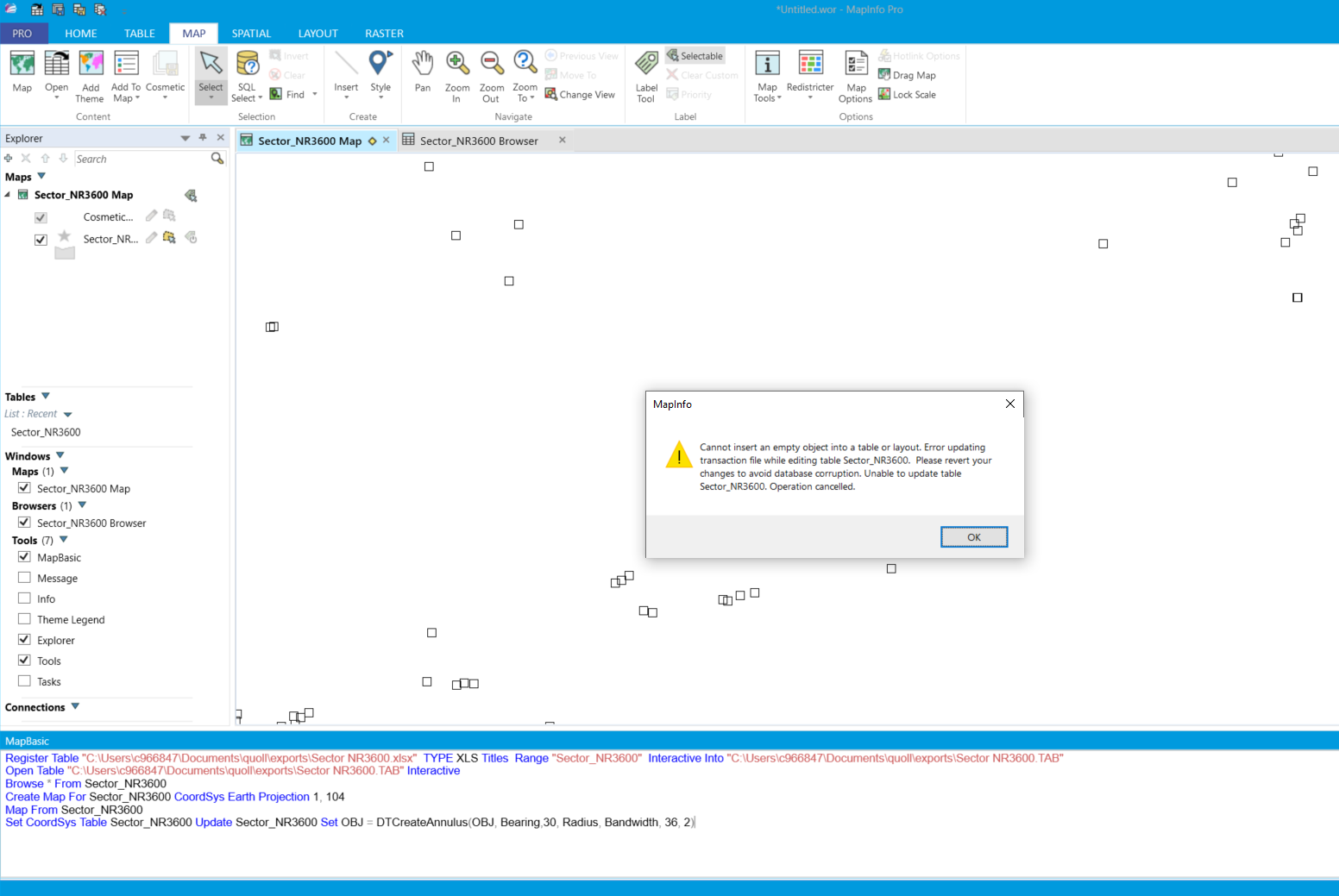Enable the Theme Legend checkbox
The height and width of the screenshot is (896, 1339).
(x=24, y=619)
